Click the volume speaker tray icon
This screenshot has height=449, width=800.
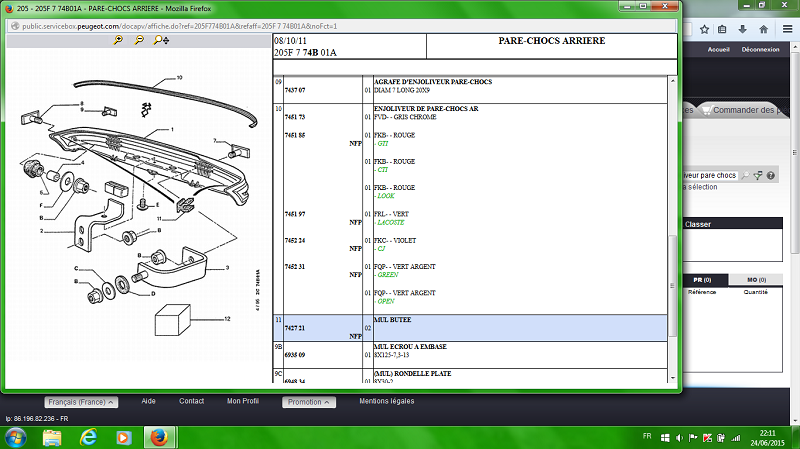[x=679, y=438]
